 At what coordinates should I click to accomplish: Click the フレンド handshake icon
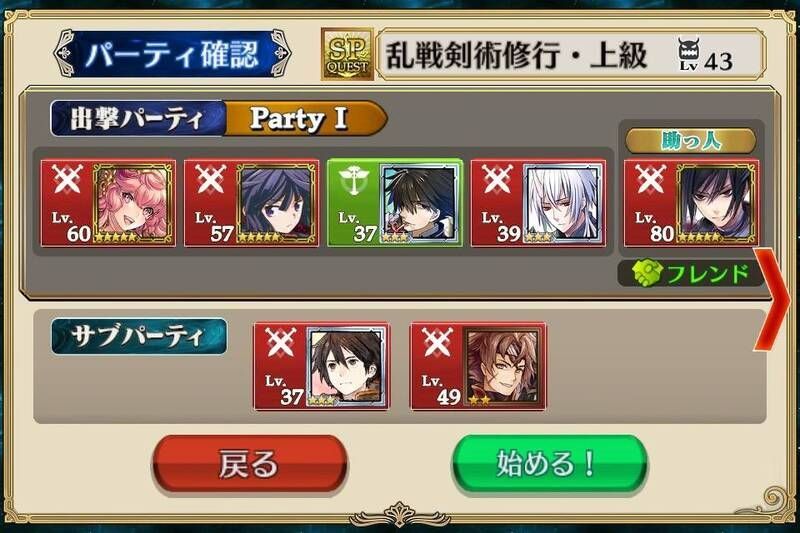tap(647, 274)
